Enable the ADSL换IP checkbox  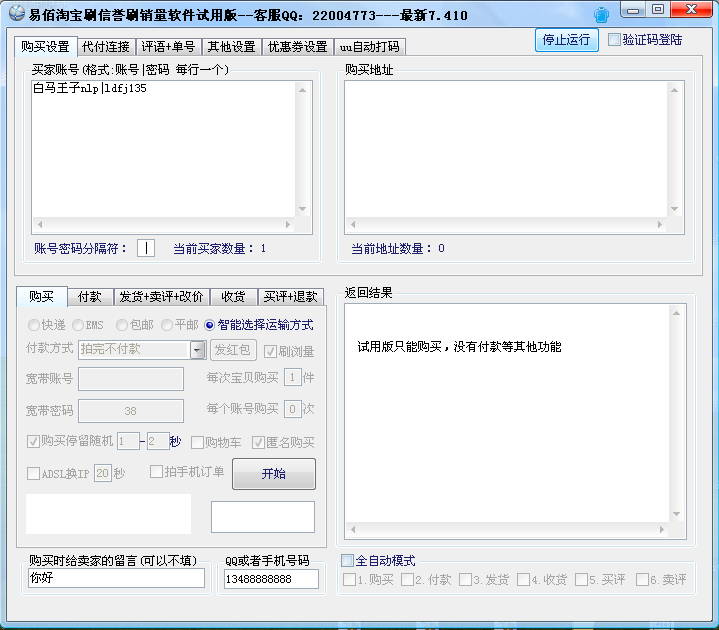pos(33,473)
